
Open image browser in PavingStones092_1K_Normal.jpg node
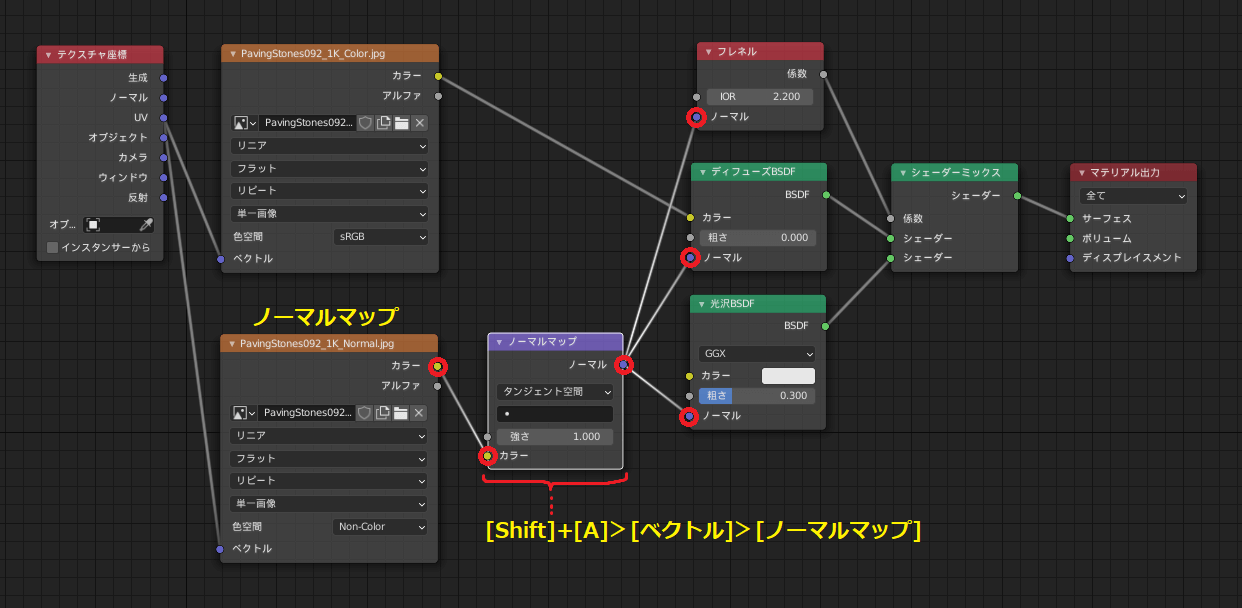point(244,413)
